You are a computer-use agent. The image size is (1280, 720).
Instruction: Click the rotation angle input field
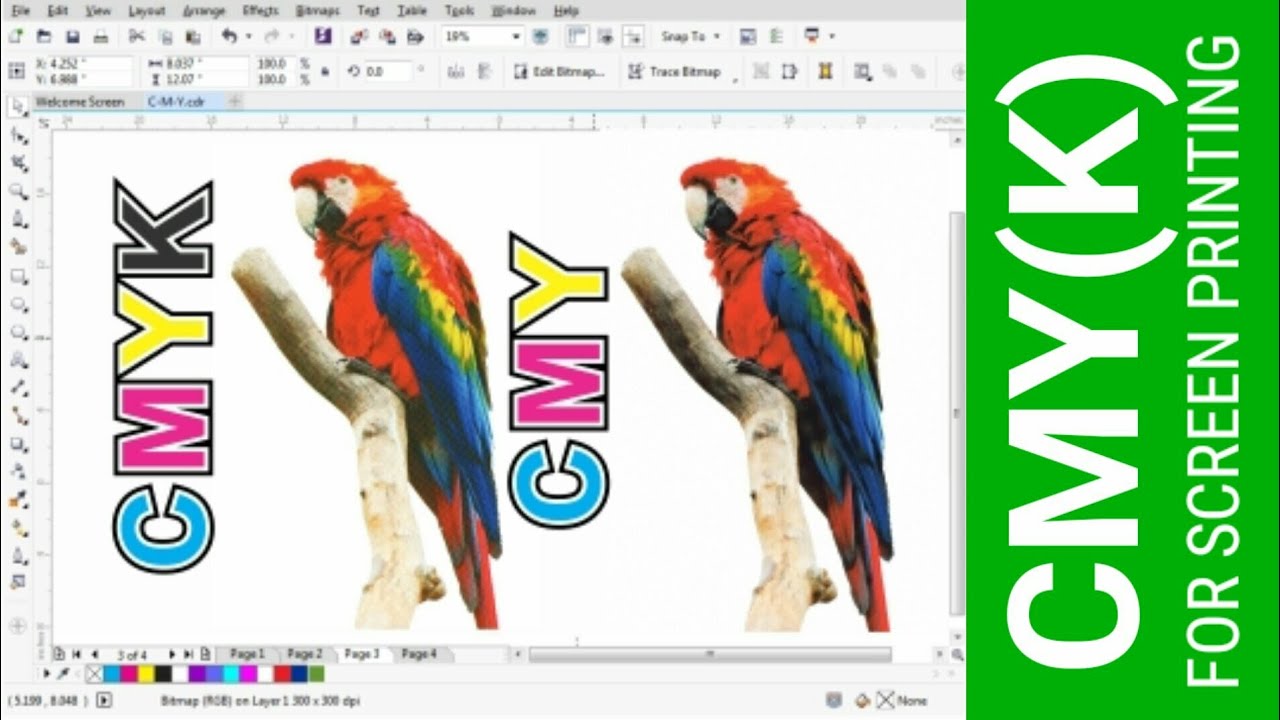click(388, 72)
